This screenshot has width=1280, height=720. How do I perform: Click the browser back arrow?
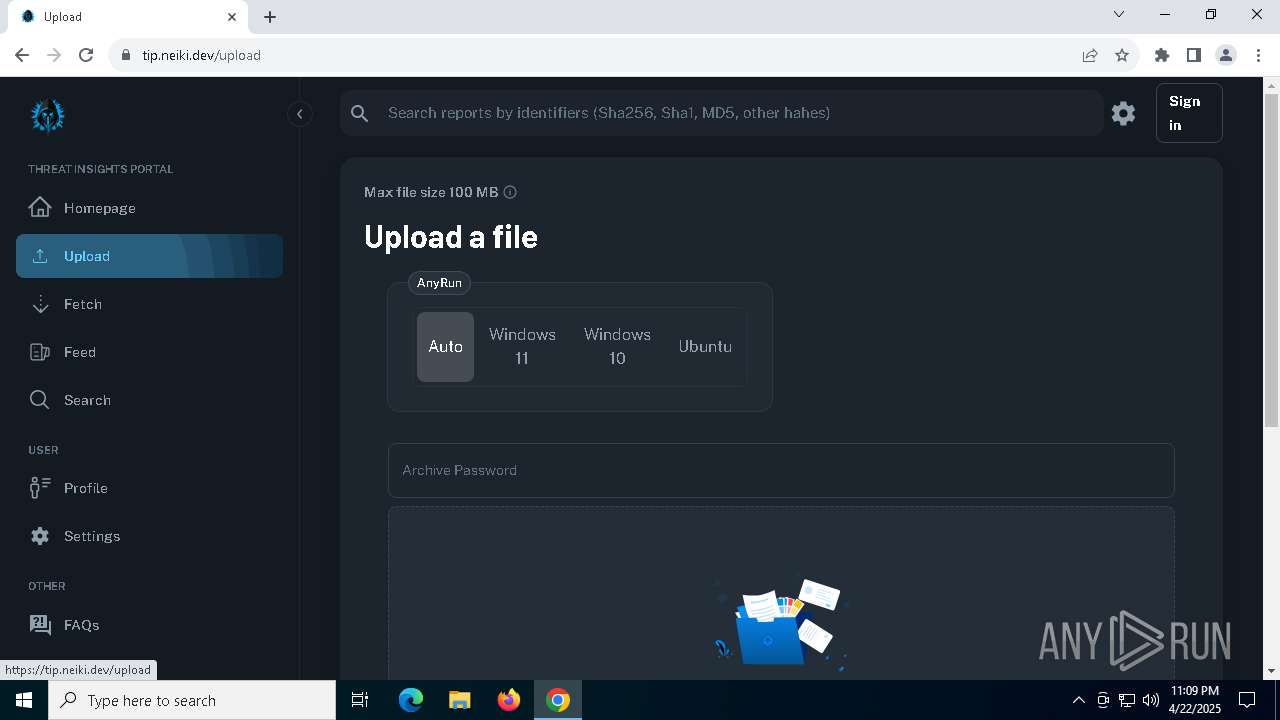pos(22,55)
